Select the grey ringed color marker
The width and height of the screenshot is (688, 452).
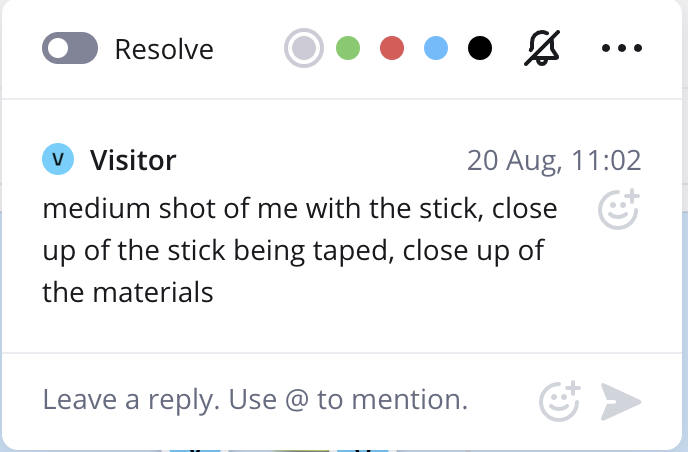click(x=303, y=48)
